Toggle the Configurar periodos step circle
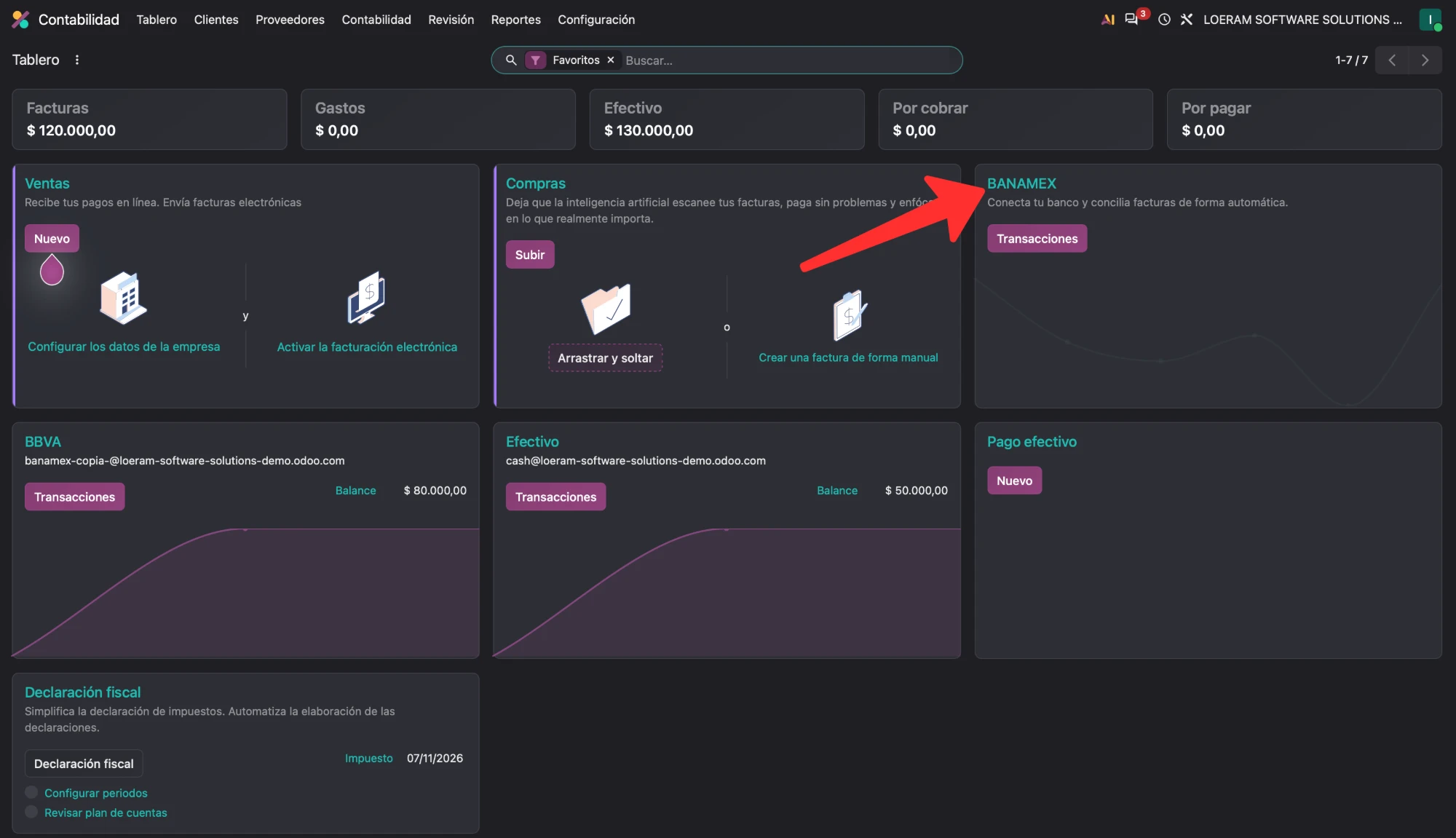This screenshot has width=1456, height=838. tap(31, 792)
